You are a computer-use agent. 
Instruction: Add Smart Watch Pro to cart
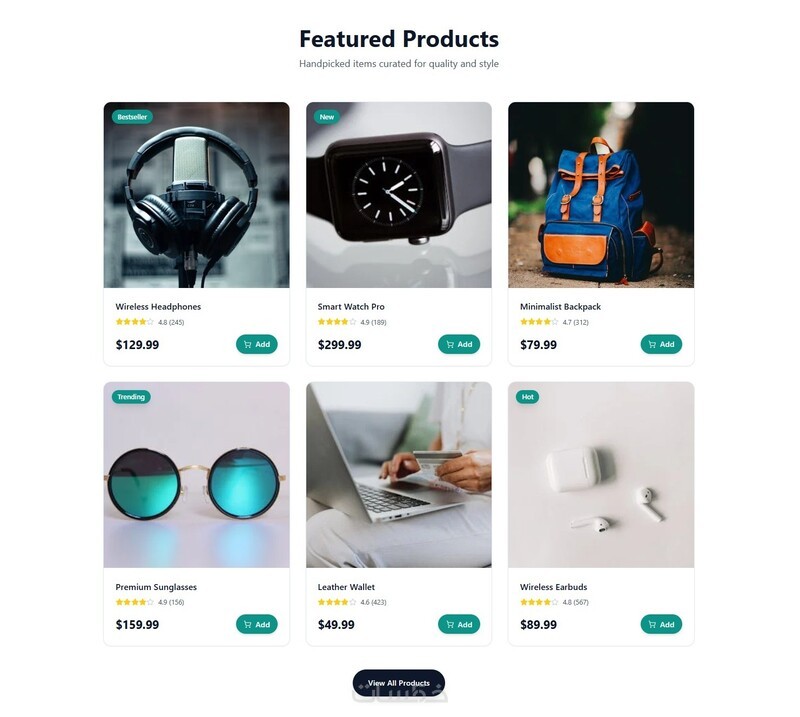(x=459, y=344)
